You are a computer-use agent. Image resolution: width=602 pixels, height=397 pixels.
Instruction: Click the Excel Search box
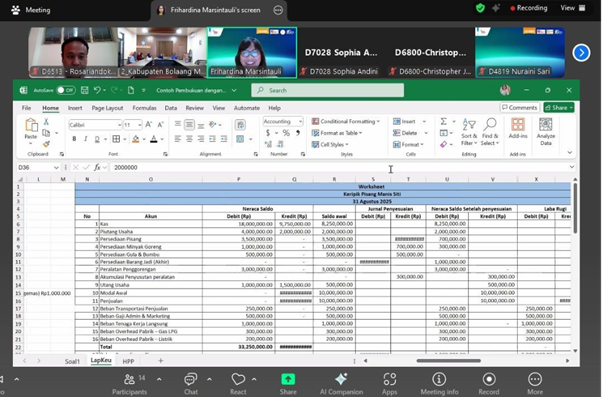pyautogui.click(x=327, y=90)
